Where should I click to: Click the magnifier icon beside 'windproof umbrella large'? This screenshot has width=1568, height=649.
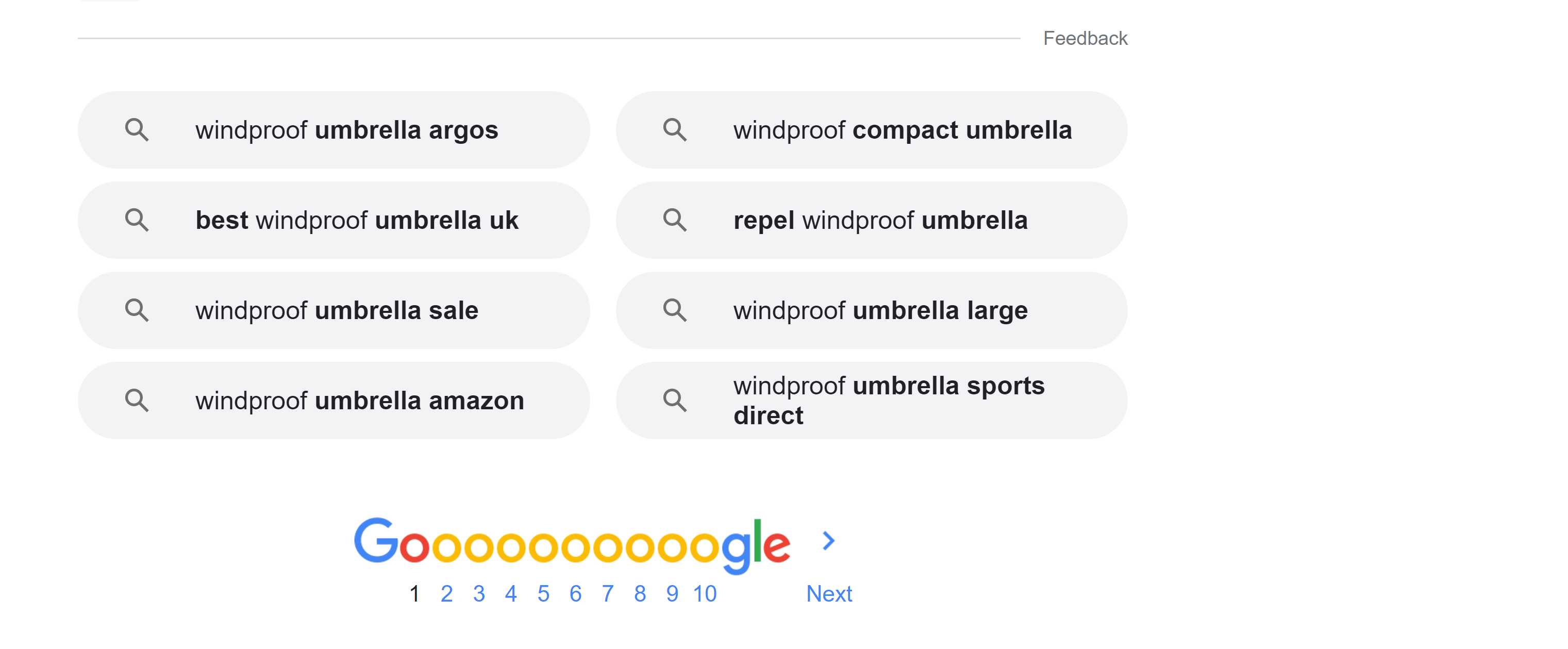coord(674,310)
